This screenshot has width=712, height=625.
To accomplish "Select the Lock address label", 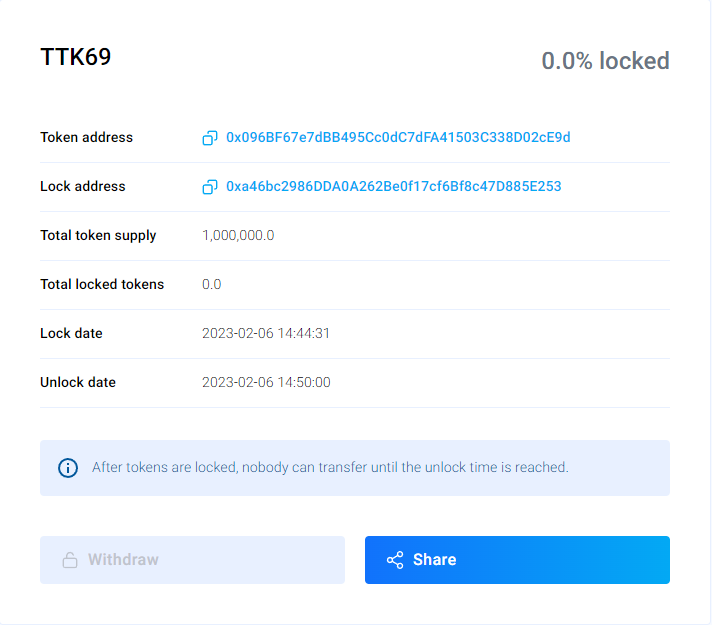I will point(83,186).
